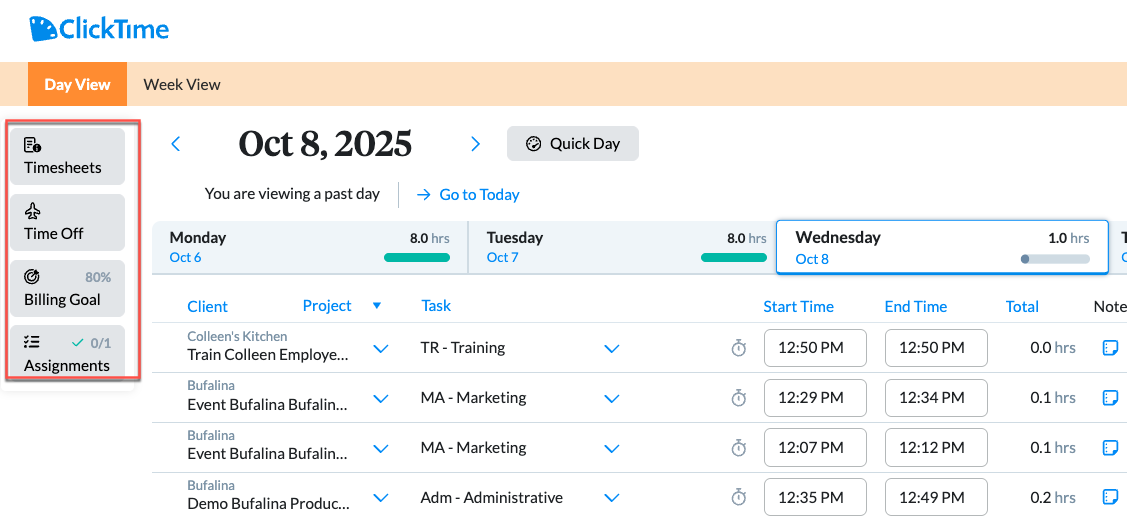Sort by Start Time column header
This screenshot has height=518, width=1127.
799,307
